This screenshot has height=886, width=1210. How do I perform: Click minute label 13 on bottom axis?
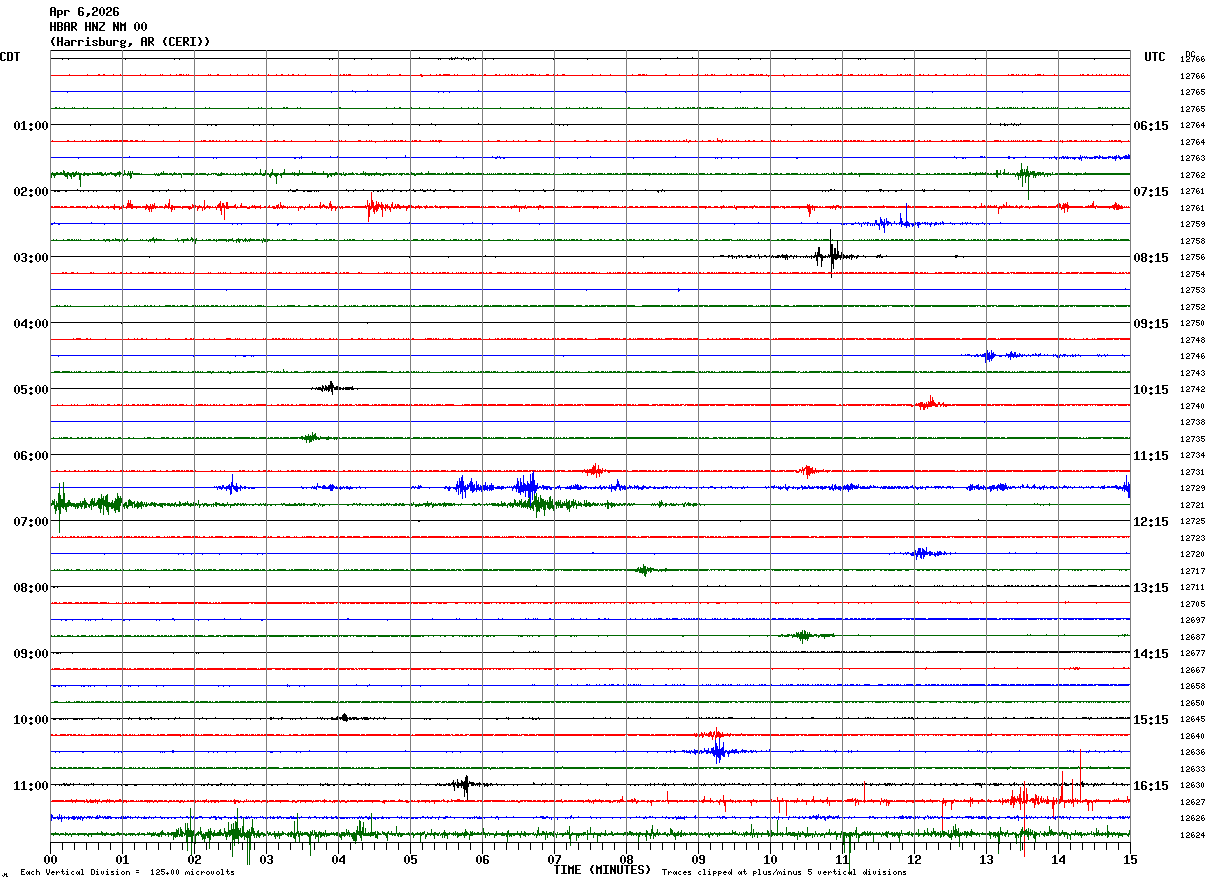986,859
